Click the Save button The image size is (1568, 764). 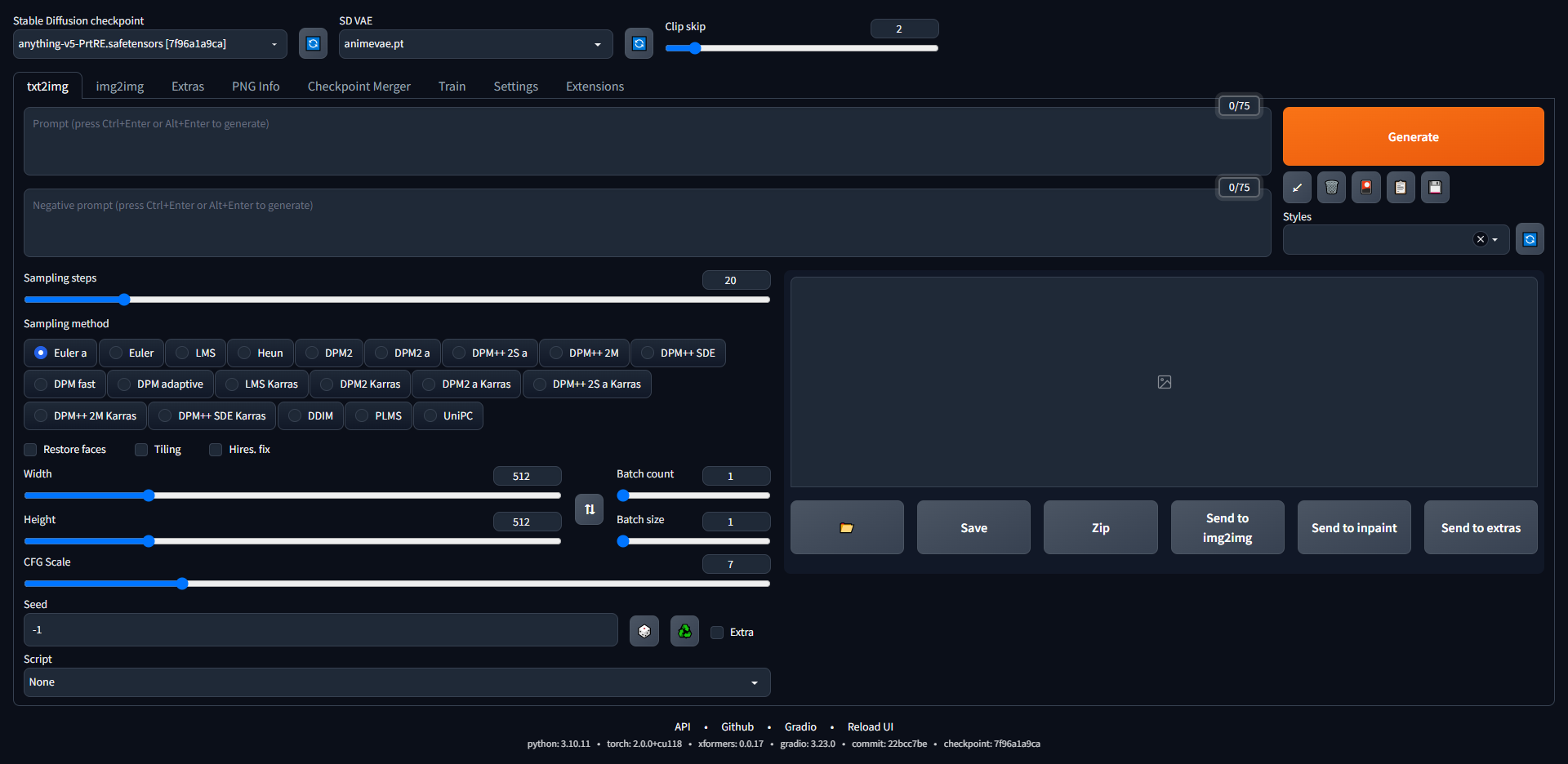tap(973, 527)
